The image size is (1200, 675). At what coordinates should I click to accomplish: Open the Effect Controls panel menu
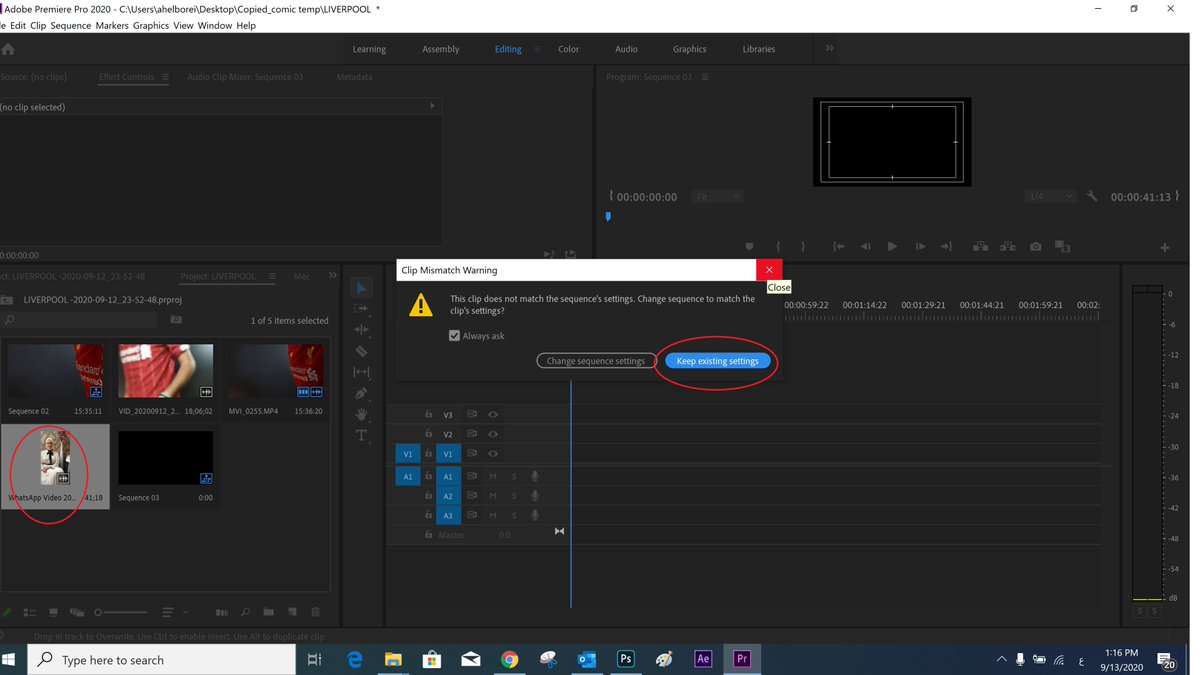pyautogui.click(x=165, y=77)
